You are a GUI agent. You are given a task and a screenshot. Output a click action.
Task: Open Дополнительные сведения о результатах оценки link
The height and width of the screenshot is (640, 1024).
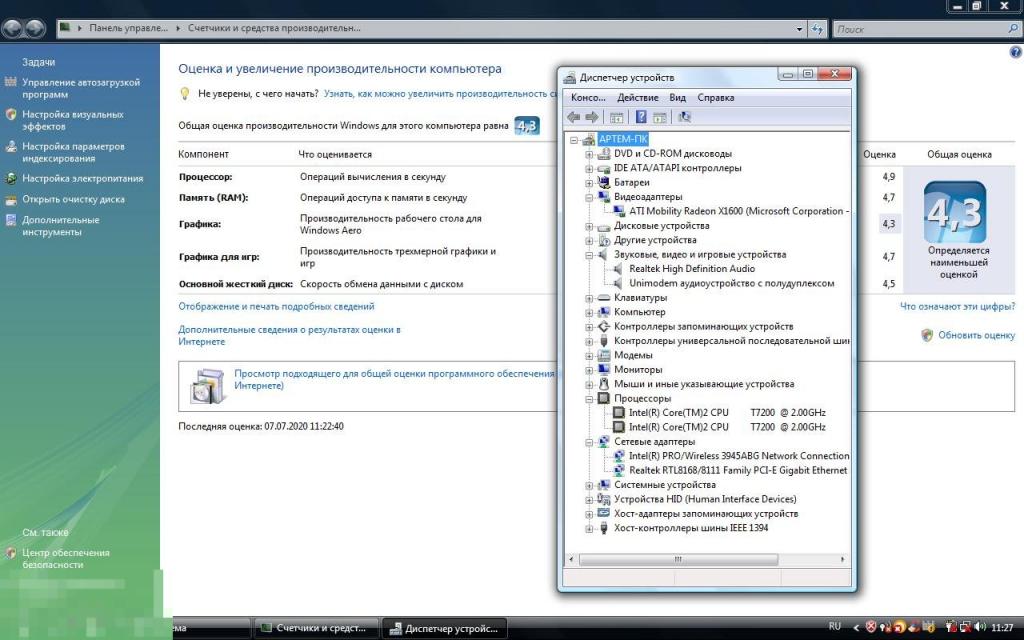click(289, 336)
